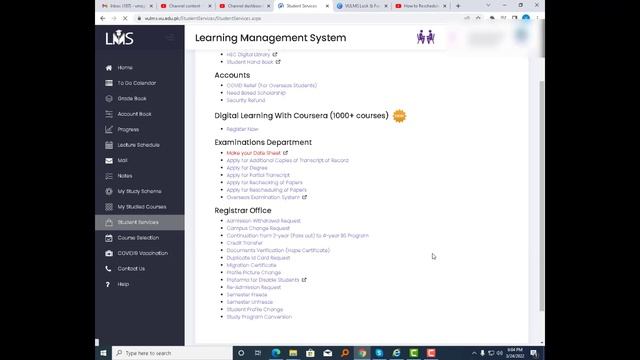Open Make your Date Sheet link
The height and width of the screenshot is (360, 640).
[x=254, y=153]
